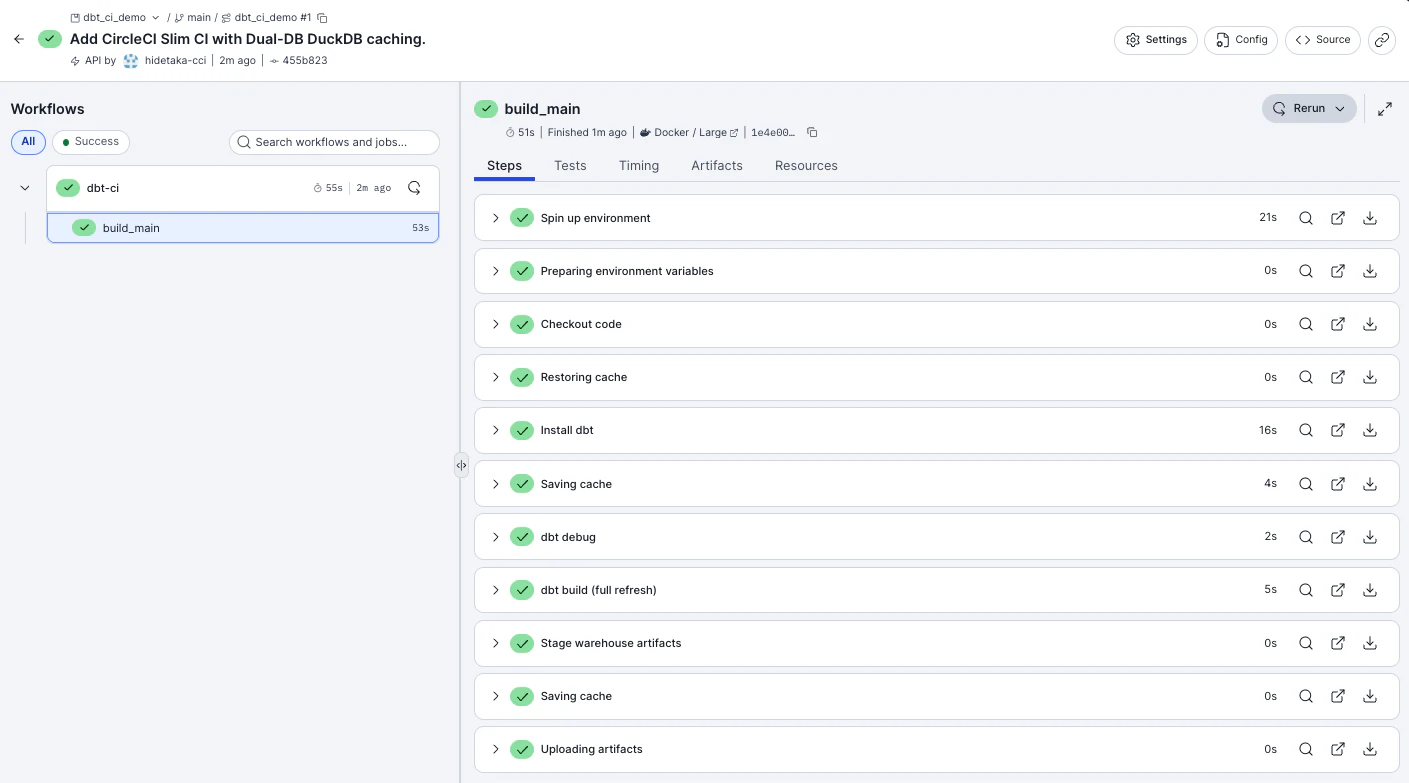Copy the dbt_ci_demo #1 pipeline number
Screen dimensions: 1409x783
click(x=322, y=18)
